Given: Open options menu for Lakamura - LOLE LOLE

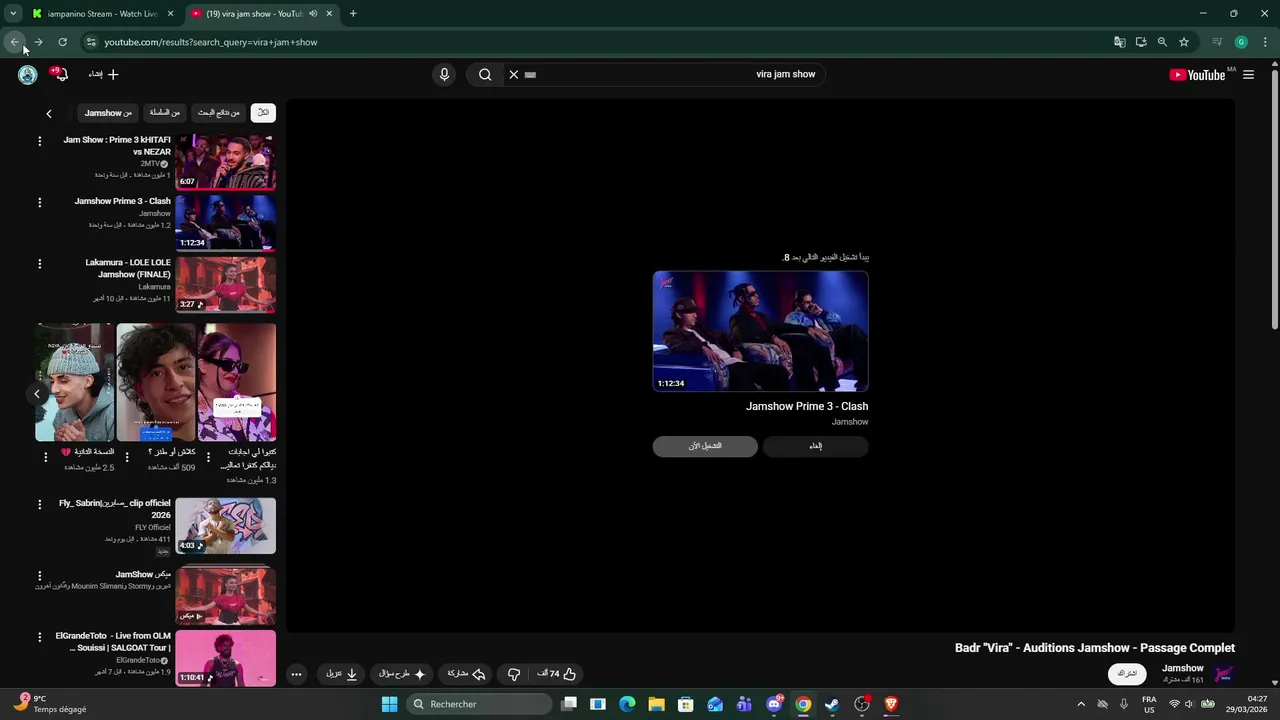Looking at the screenshot, I should (40, 264).
